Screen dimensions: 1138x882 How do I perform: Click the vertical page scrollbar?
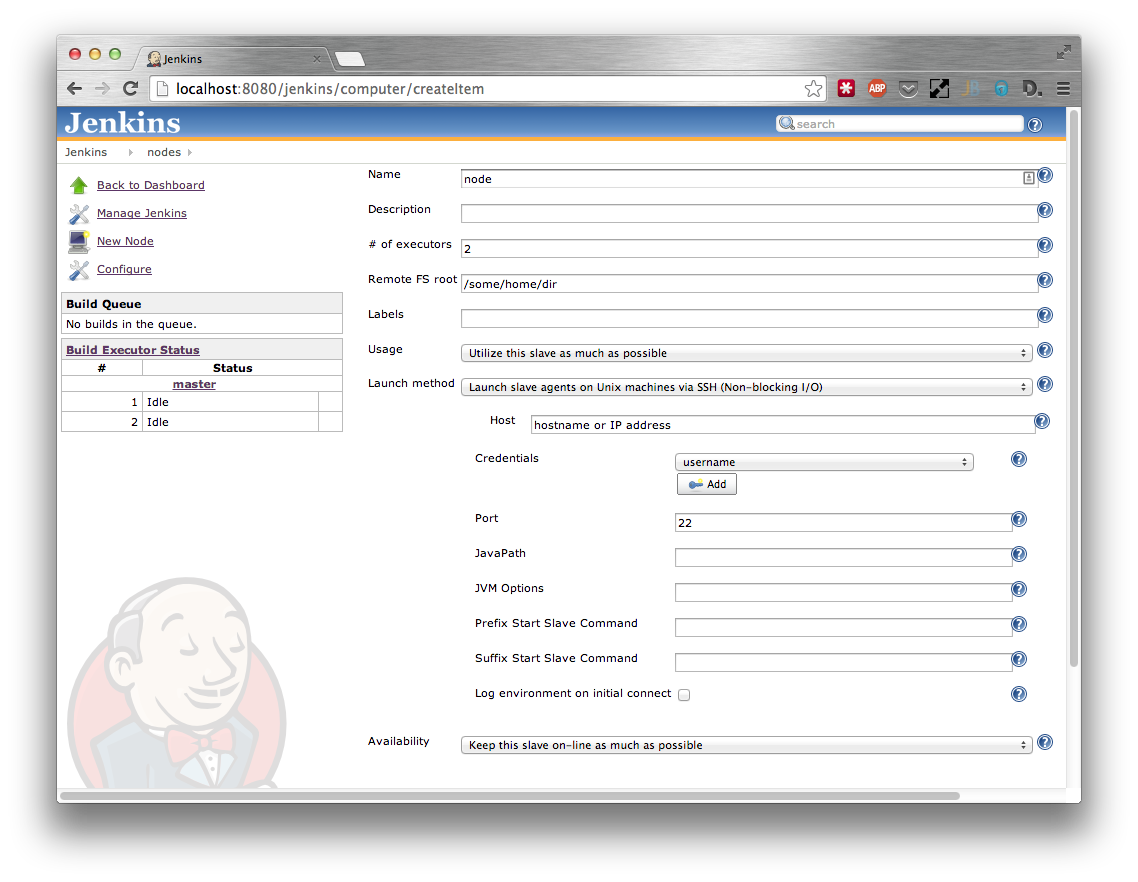pos(1073,388)
